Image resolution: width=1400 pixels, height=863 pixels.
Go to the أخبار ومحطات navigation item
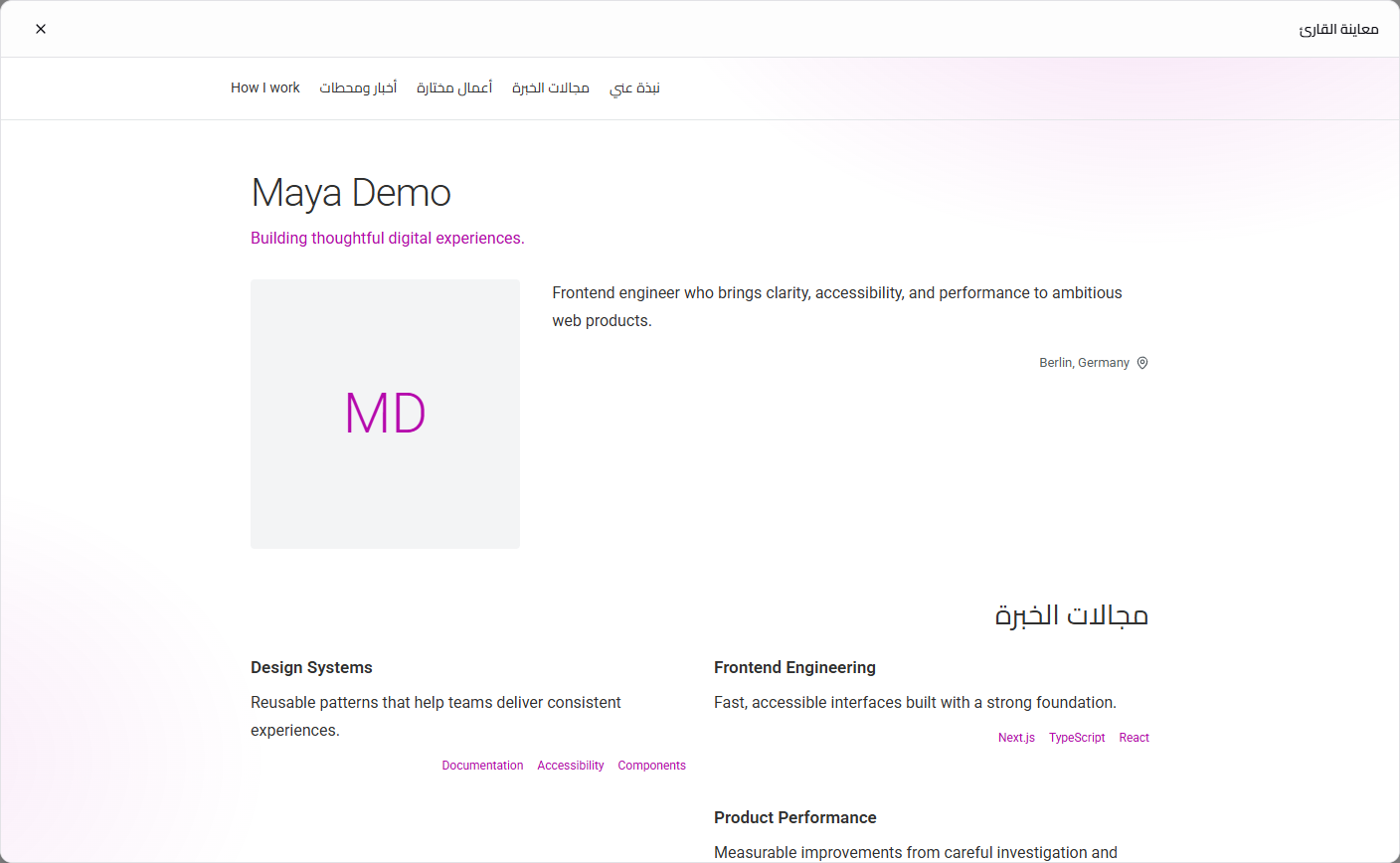tap(358, 88)
